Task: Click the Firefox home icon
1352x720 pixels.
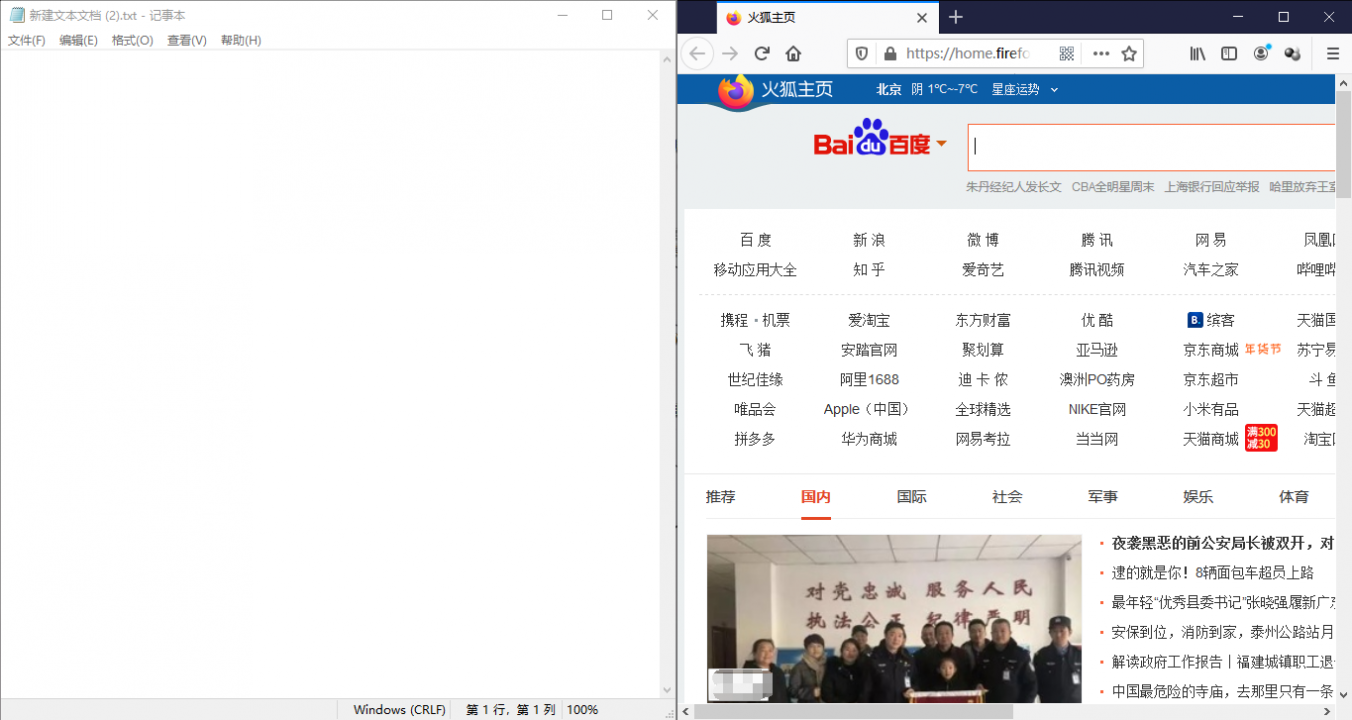Action: point(793,54)
